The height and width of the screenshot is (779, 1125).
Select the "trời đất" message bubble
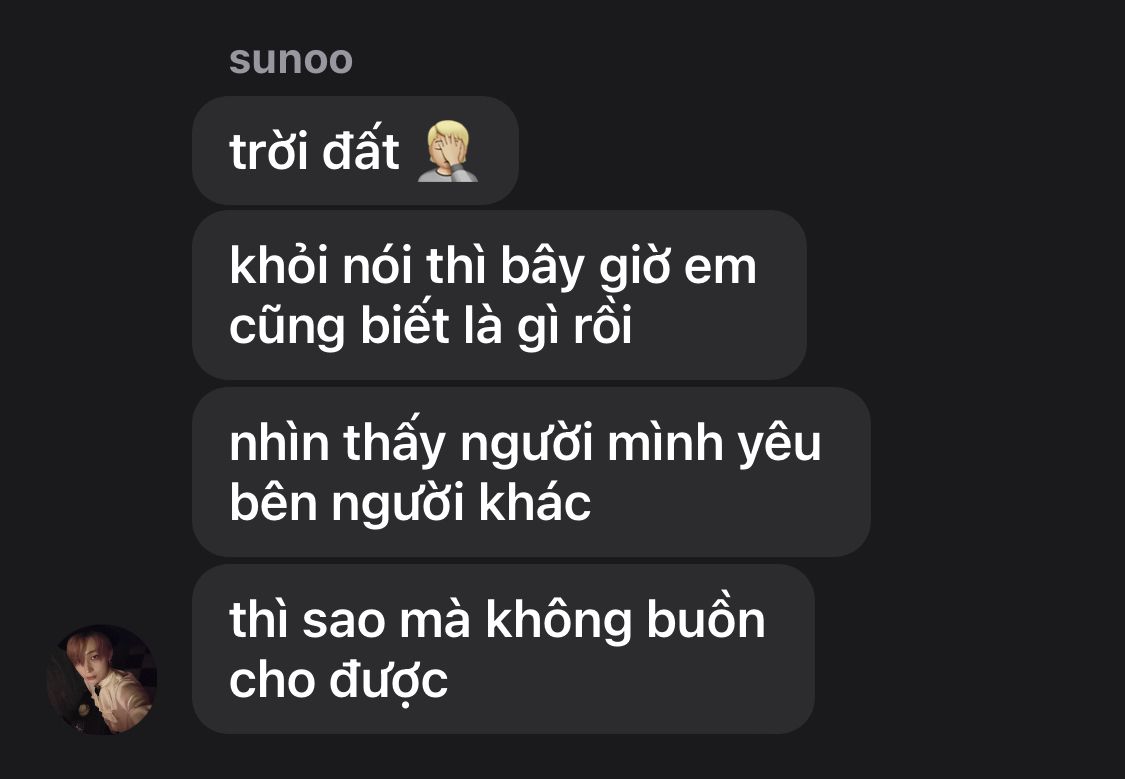[355, 151]
